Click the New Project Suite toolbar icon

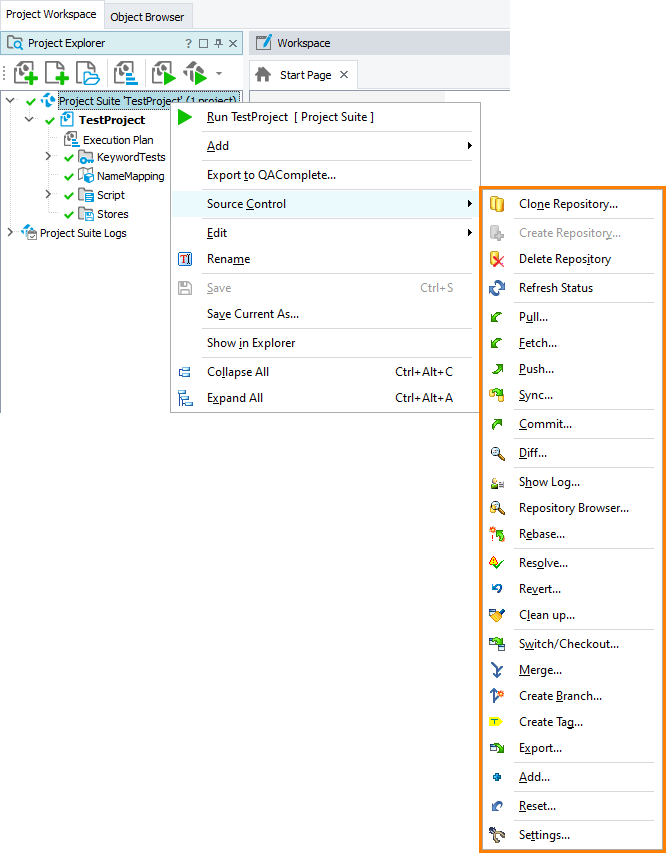(x=25, y=73)
